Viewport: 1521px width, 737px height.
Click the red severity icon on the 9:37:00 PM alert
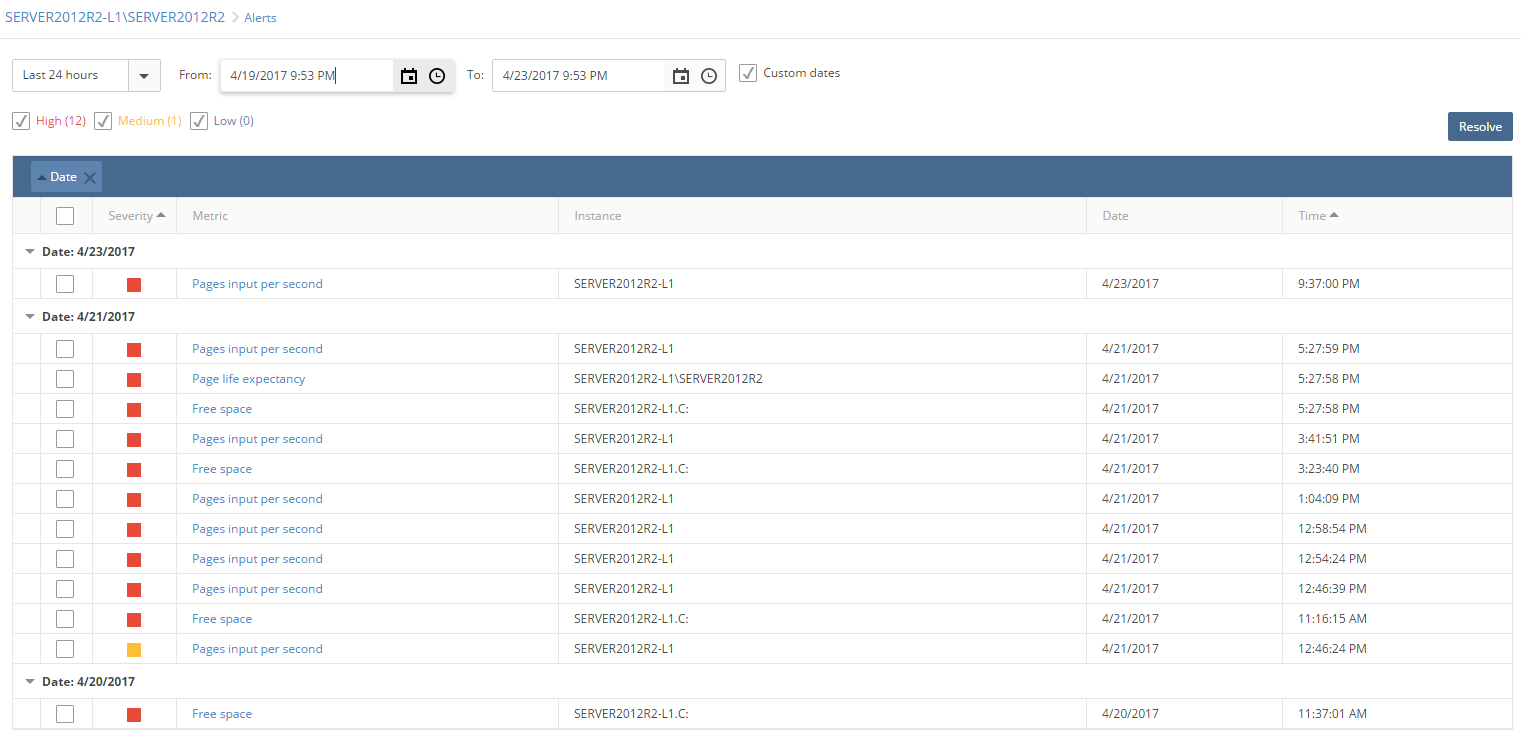[x=133, y=283]
